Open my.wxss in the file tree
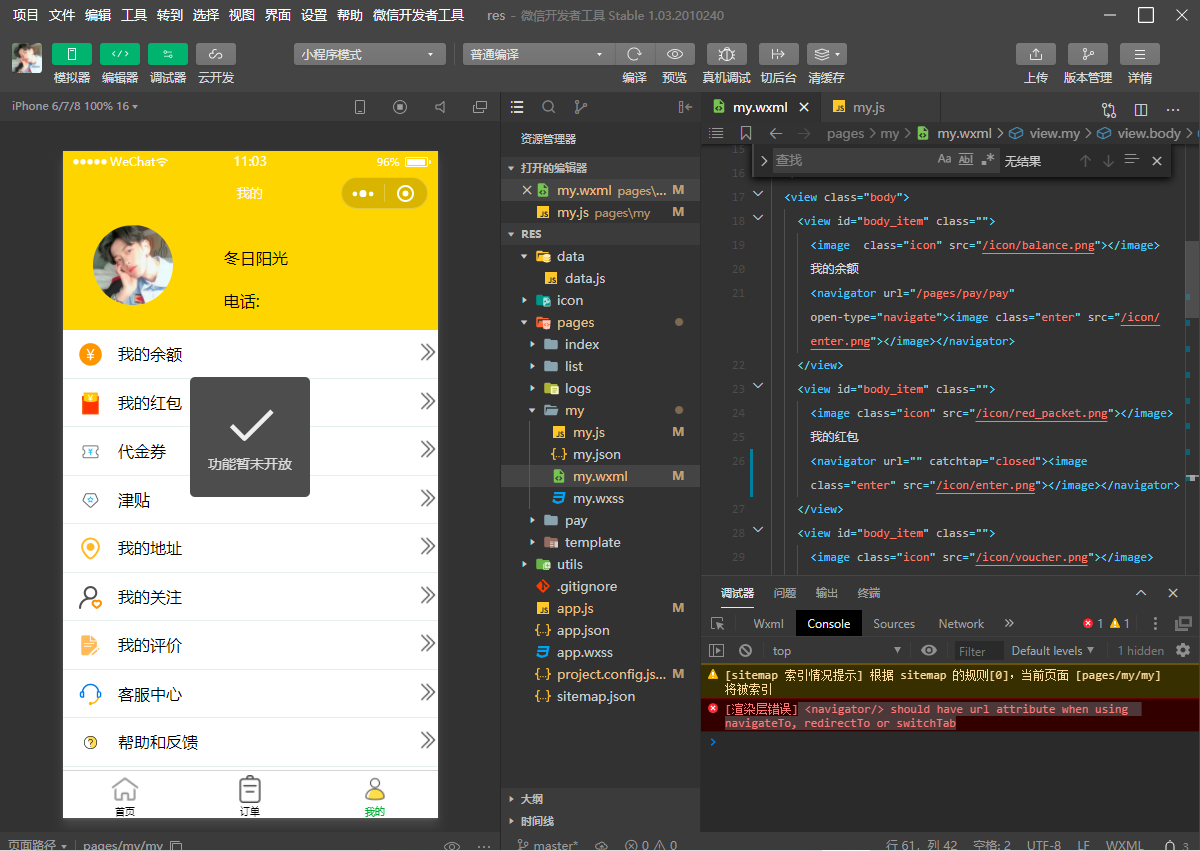1200x851 pixels. click(x=600, y=498)
